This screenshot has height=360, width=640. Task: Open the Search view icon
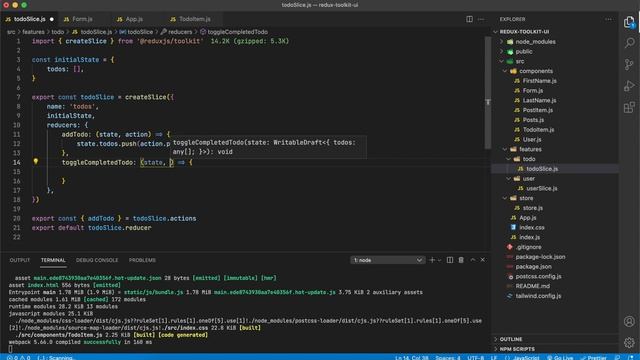(x=629, y=43)
